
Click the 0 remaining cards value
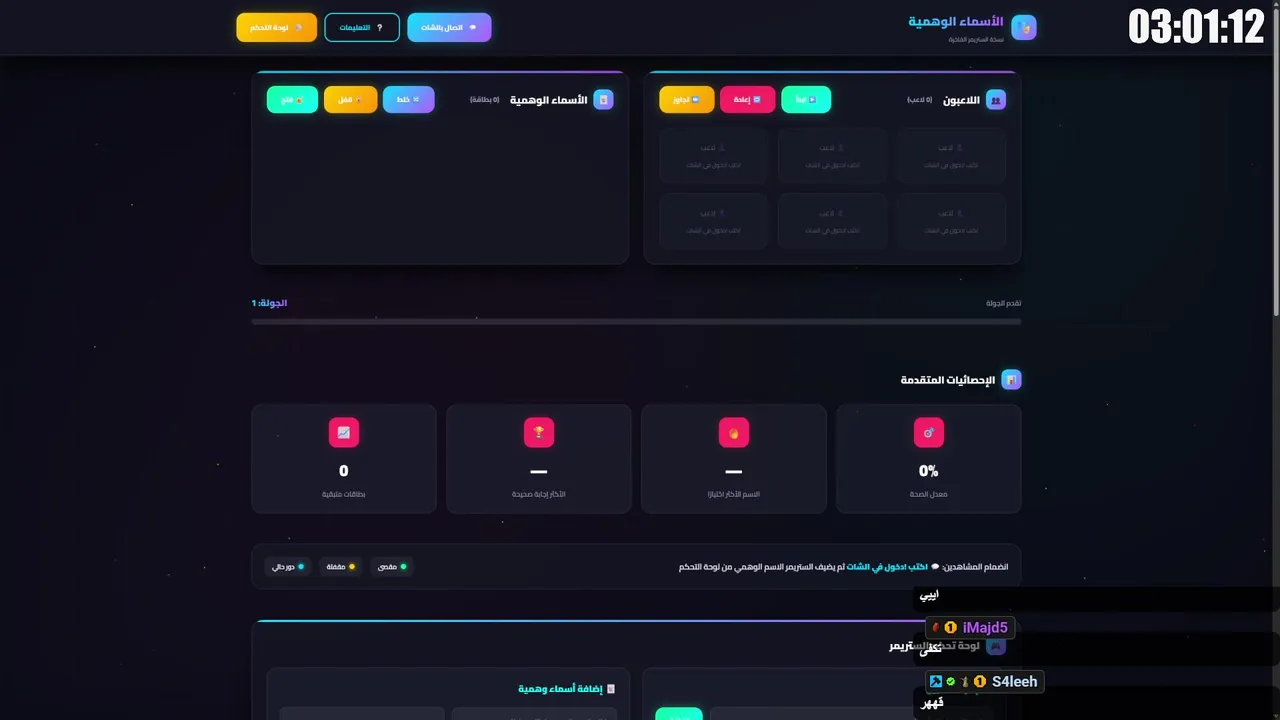coord(344,471)
